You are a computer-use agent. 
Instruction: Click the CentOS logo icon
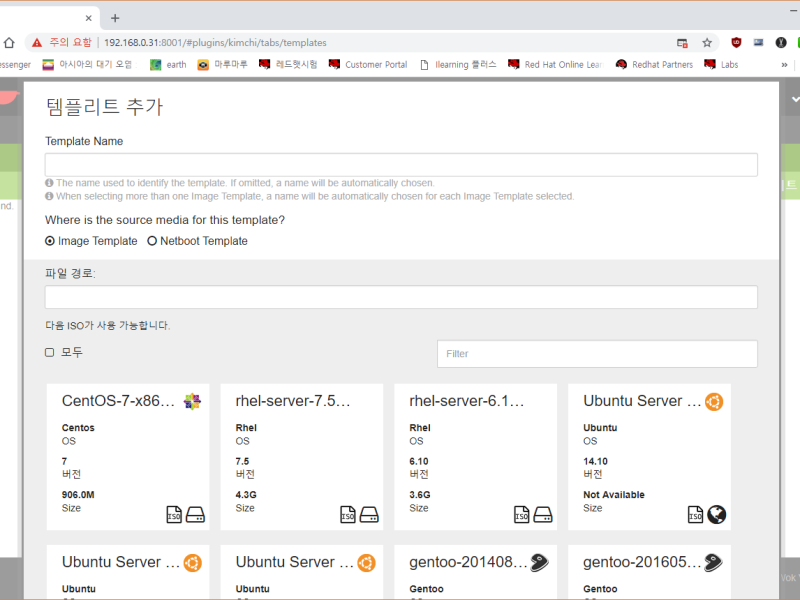tap(192, 402)
